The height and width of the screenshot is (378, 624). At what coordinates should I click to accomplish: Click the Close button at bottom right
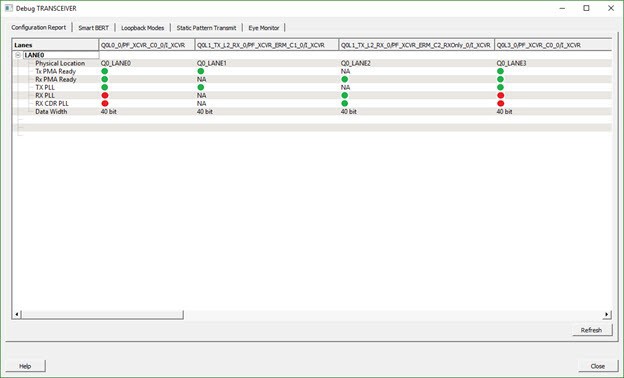(x=598, y=366)
